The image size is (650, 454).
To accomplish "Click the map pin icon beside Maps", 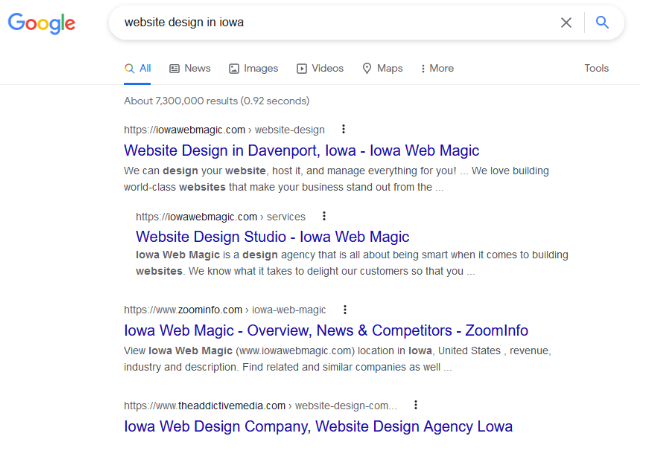I will click(367, 68).
